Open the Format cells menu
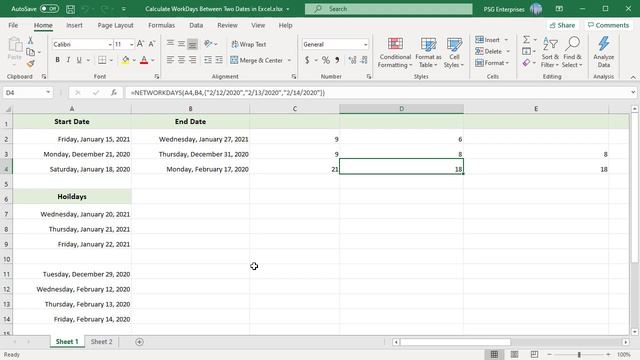The width and height of the screenshot is (640, 360). (492, 63)
